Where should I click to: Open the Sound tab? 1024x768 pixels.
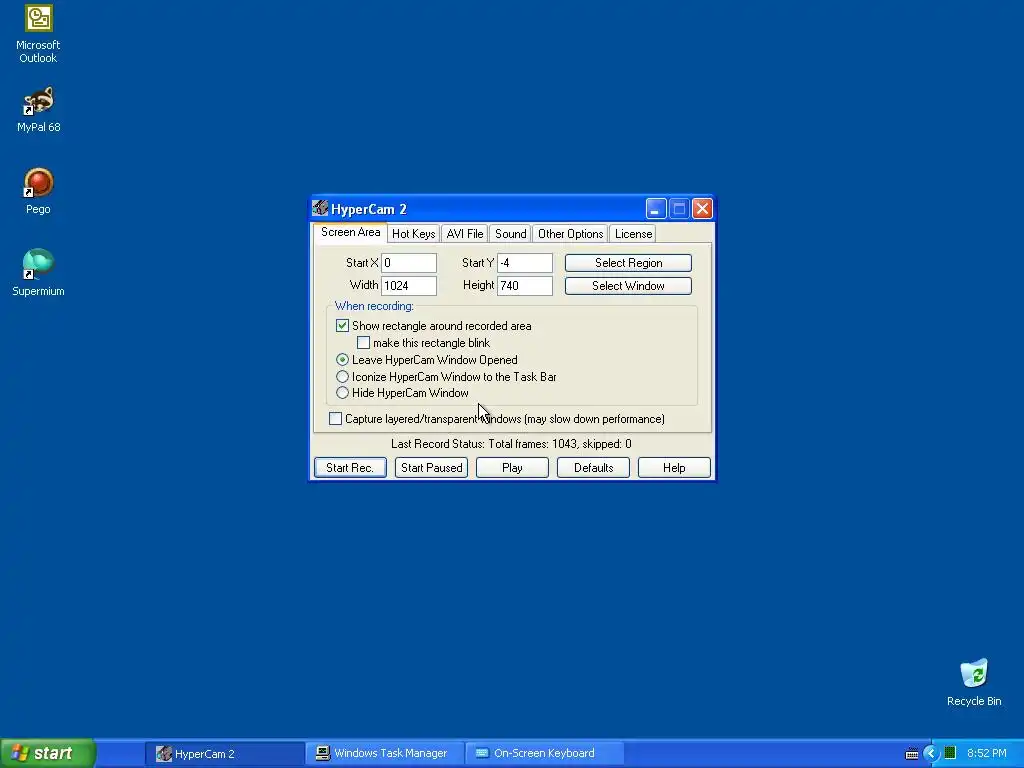tap(510, 234)
